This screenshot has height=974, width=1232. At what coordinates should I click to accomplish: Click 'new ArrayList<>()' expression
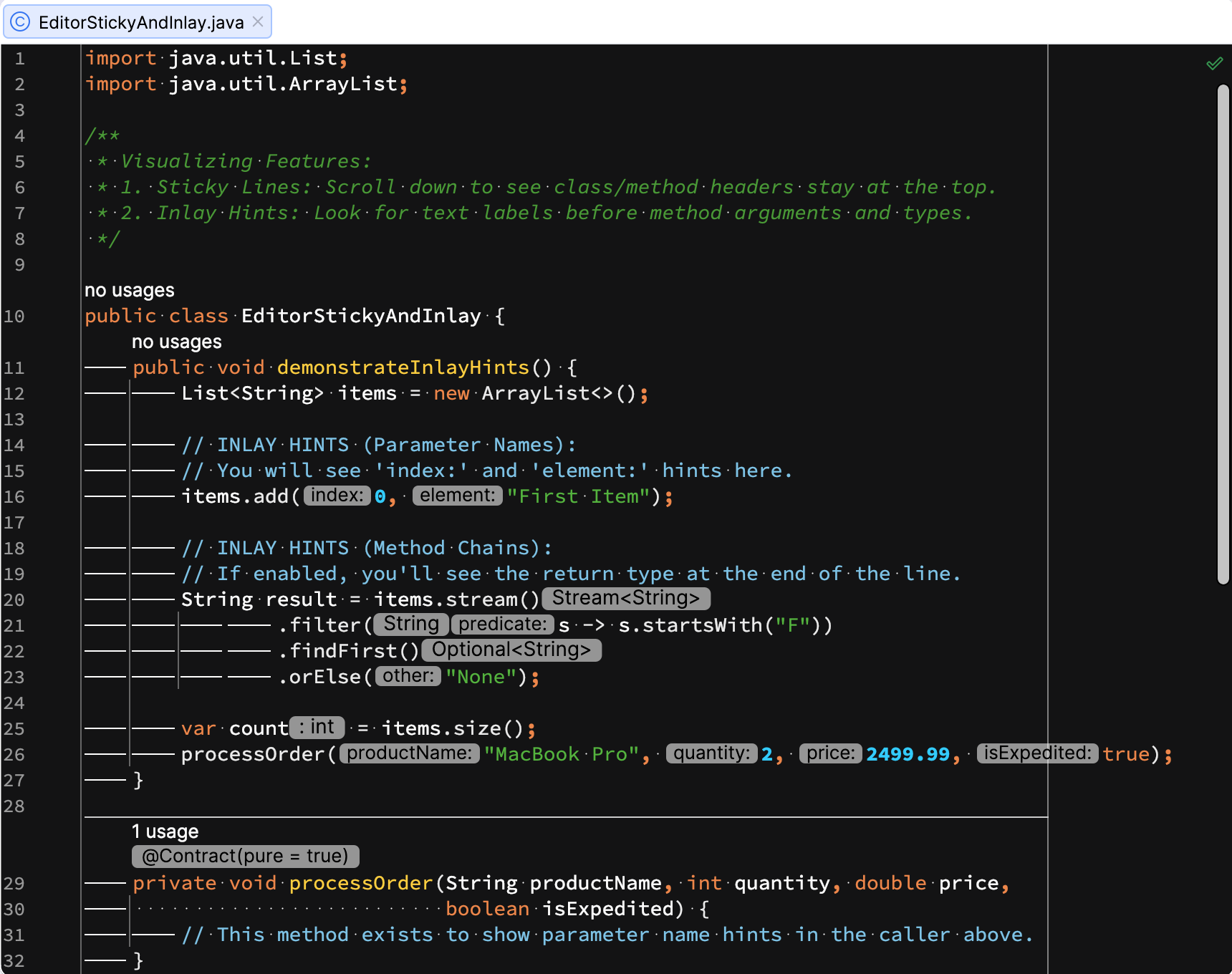pos(535,393)
